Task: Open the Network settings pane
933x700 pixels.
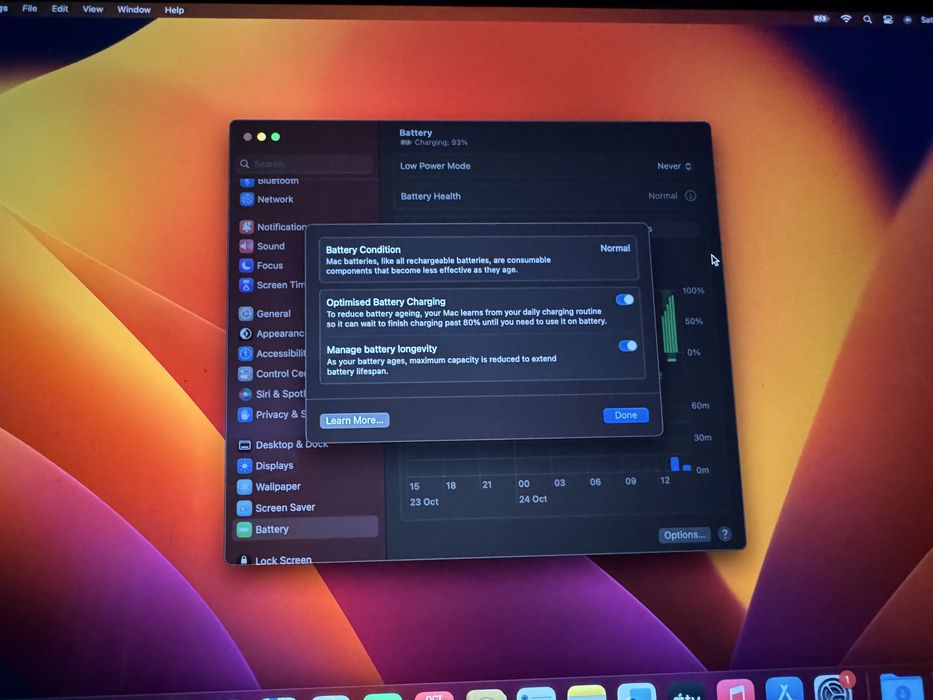Action: pyautogui.click(x=267, y=199)
